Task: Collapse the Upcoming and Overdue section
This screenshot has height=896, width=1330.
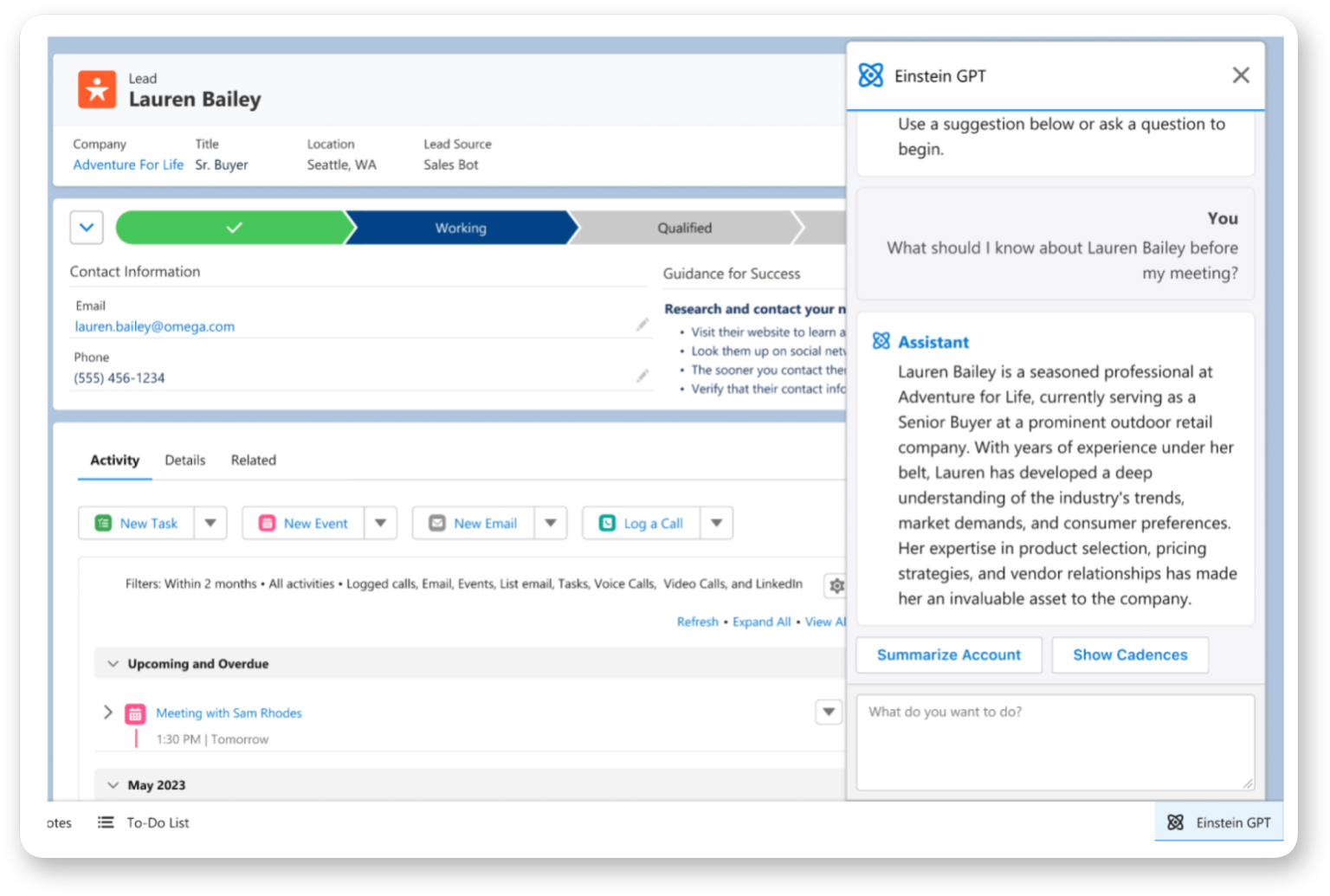Action: [113, 664]
